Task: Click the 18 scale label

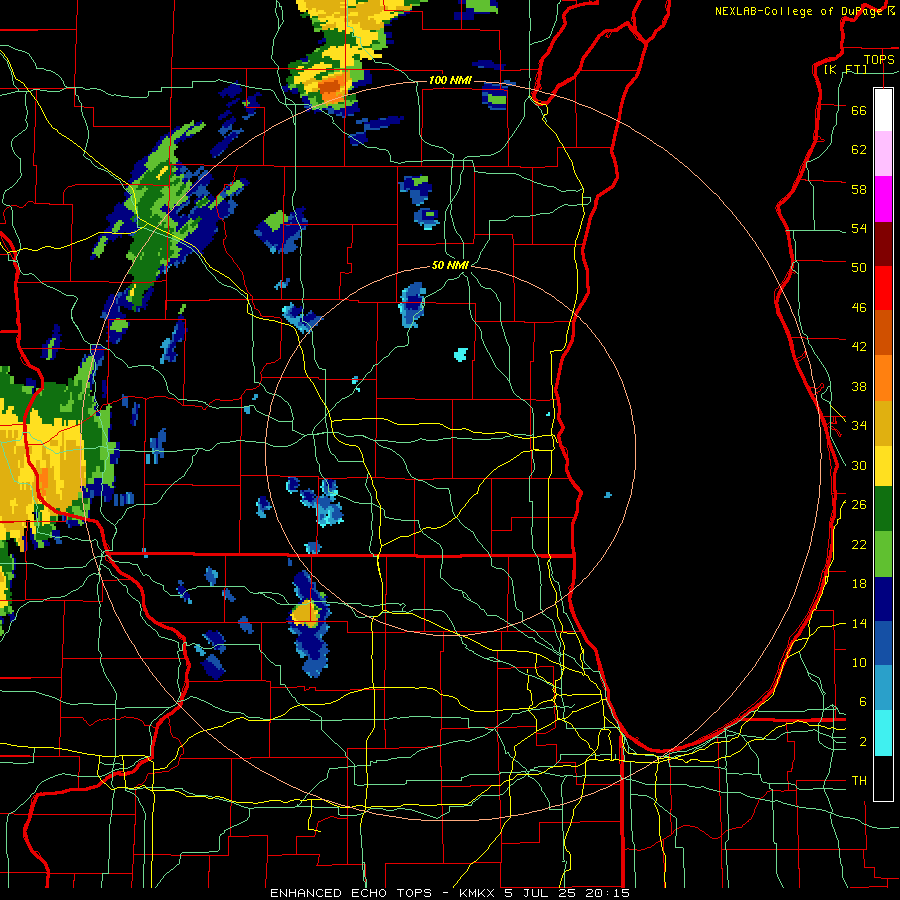Action: (x=859, y=584)
